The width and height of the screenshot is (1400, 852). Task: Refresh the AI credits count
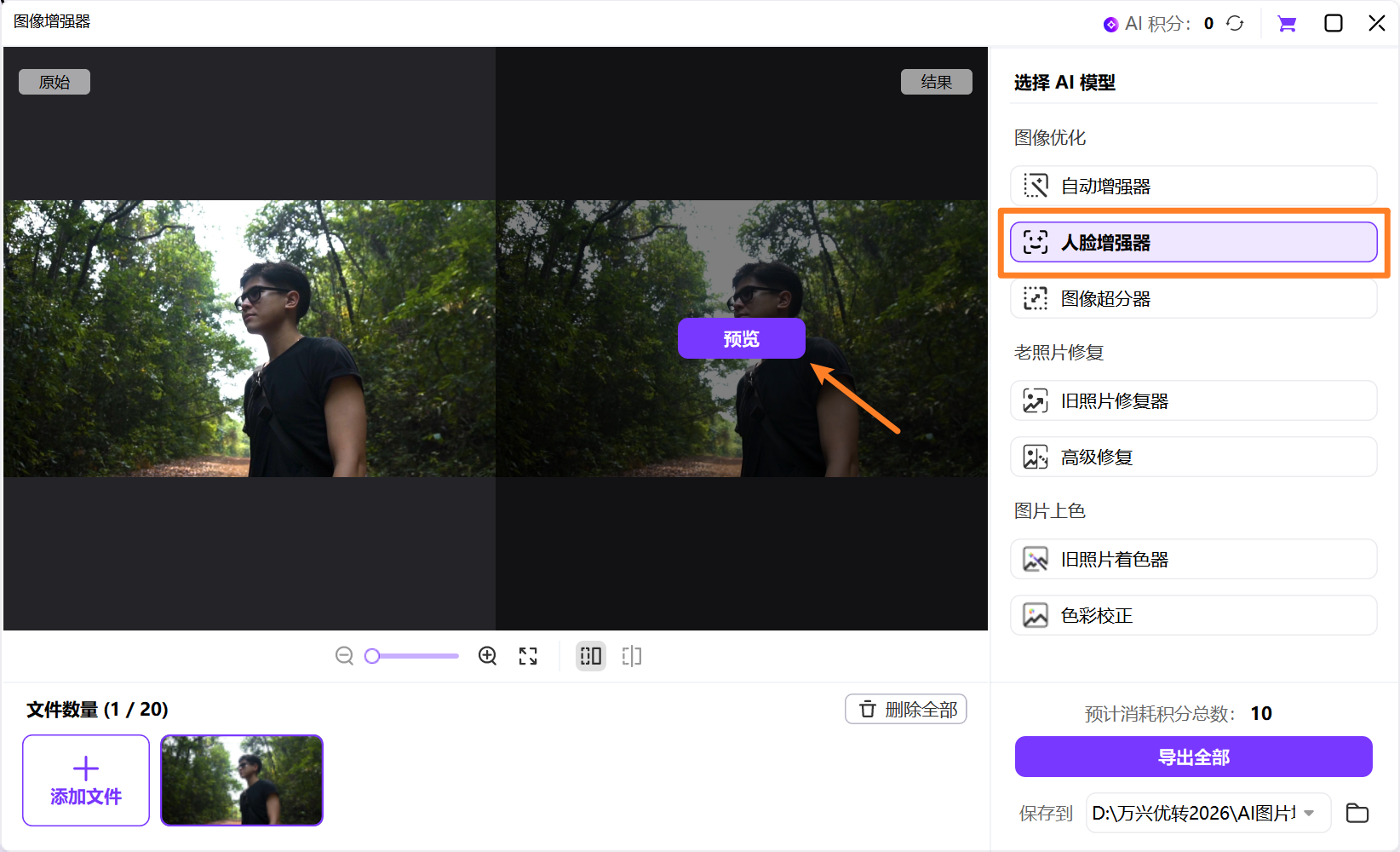pos(1235,24)
